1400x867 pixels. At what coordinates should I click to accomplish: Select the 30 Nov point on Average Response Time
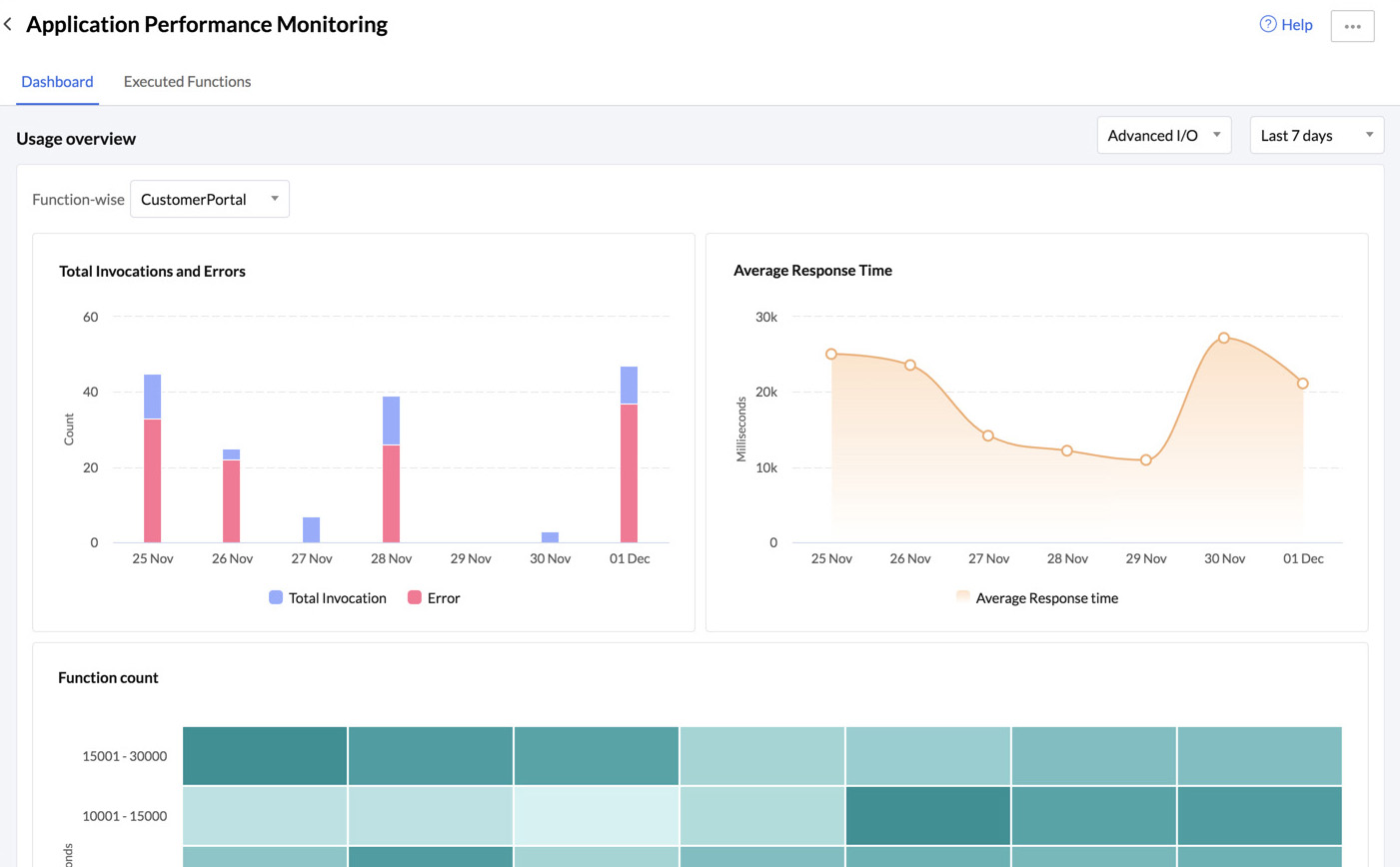1224,339
